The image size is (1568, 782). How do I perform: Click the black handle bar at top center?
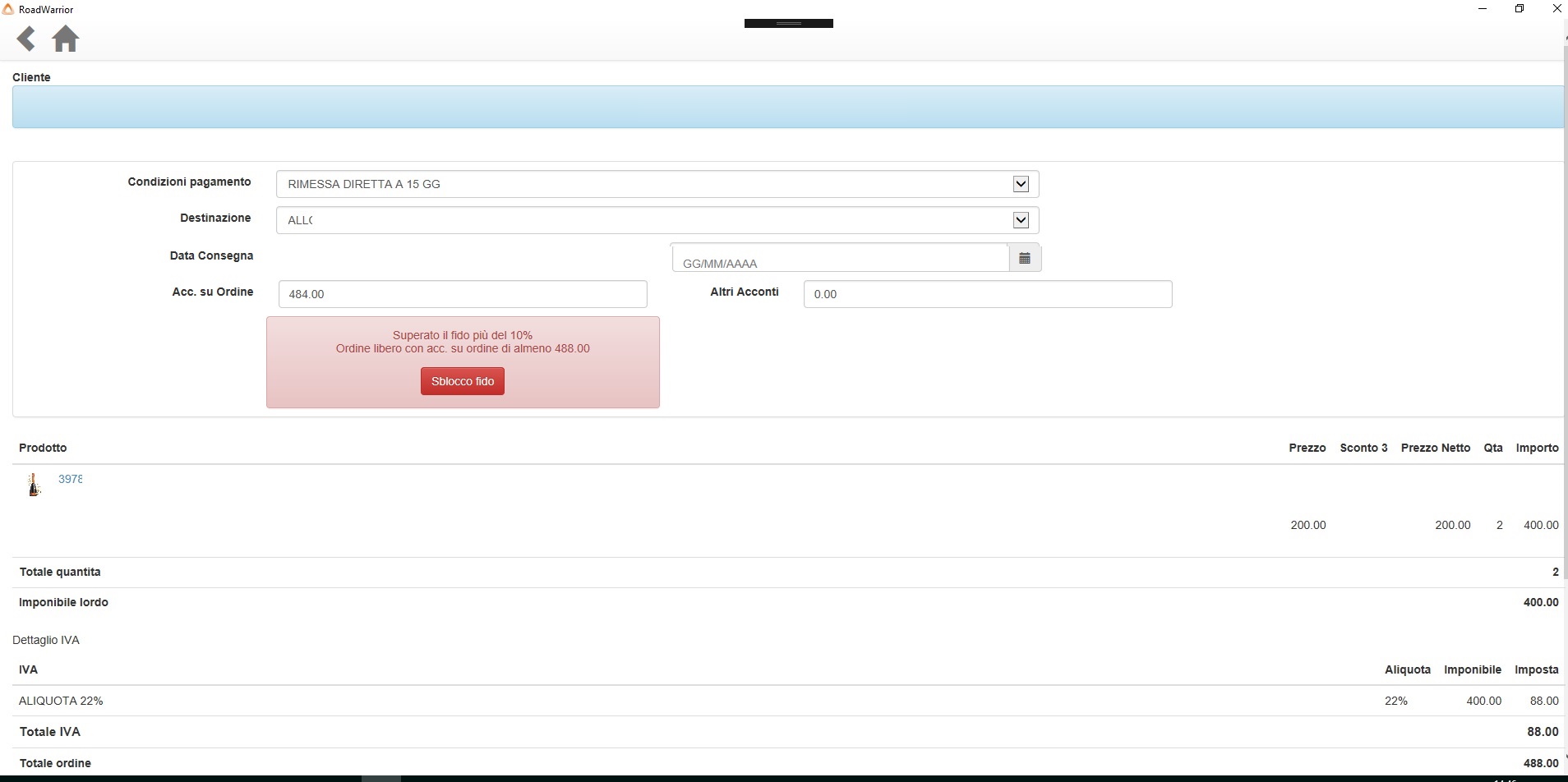coord(788,23)
